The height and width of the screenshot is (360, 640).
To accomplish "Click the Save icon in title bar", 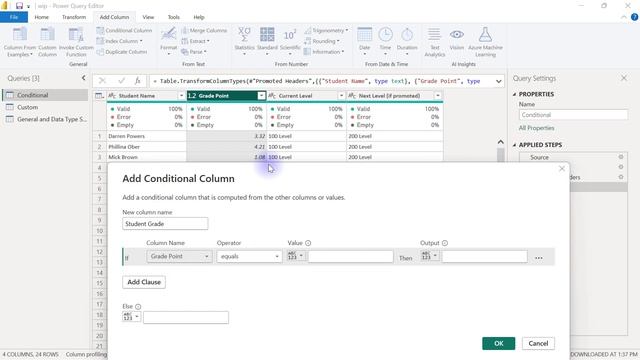I will point(19,6).
